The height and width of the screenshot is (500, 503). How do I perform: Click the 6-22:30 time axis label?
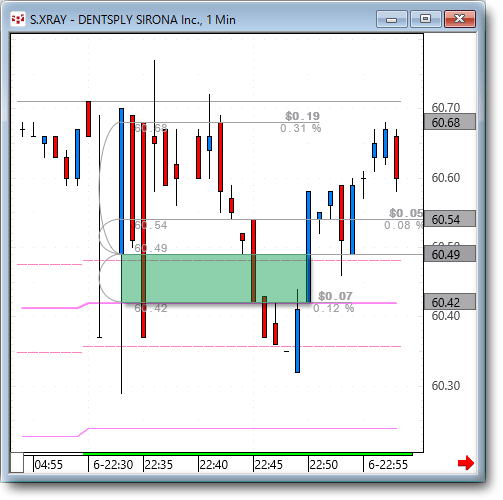(x=113, y=464)
